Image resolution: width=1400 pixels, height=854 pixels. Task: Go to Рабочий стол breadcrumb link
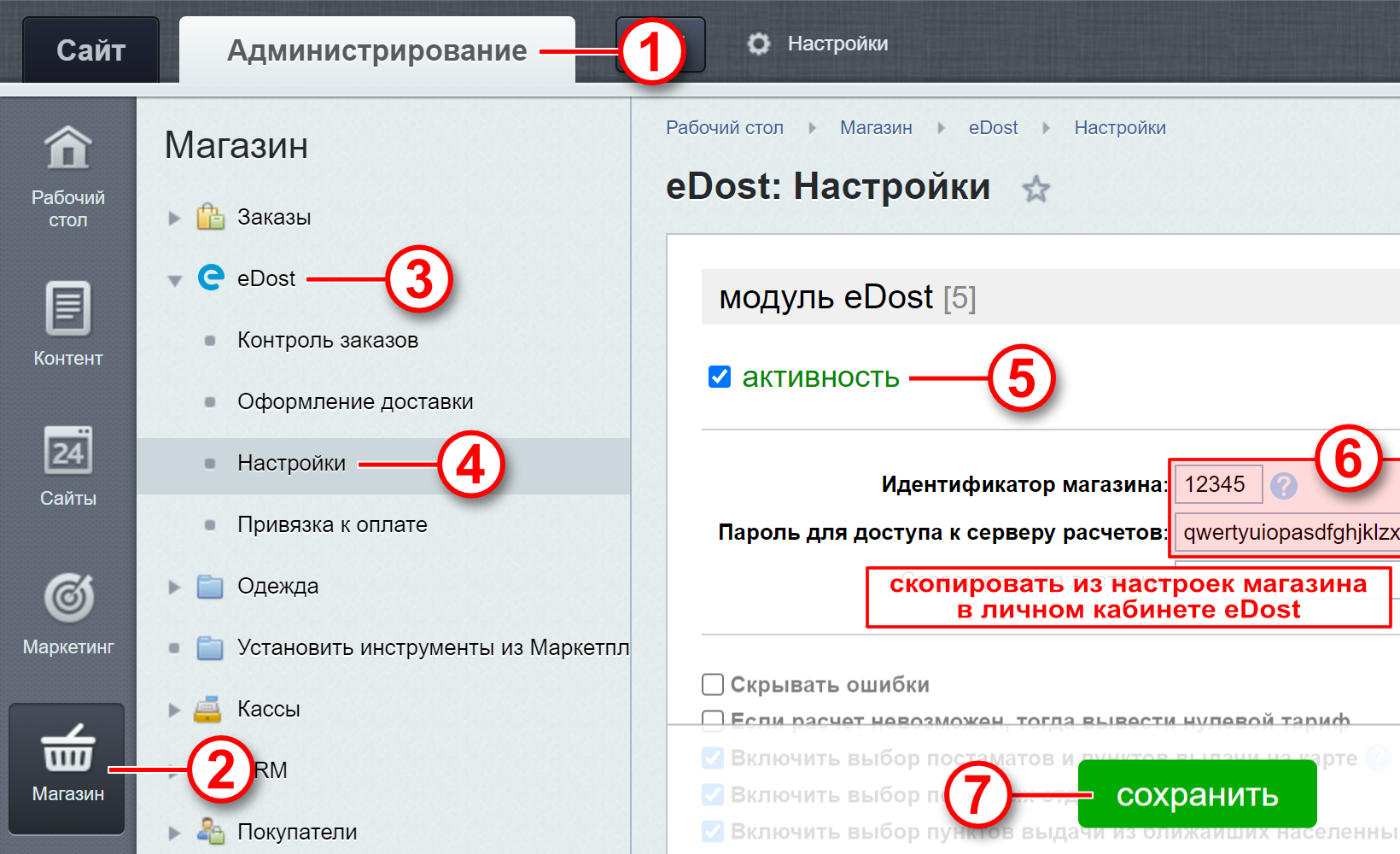click(x=724, y=127)
